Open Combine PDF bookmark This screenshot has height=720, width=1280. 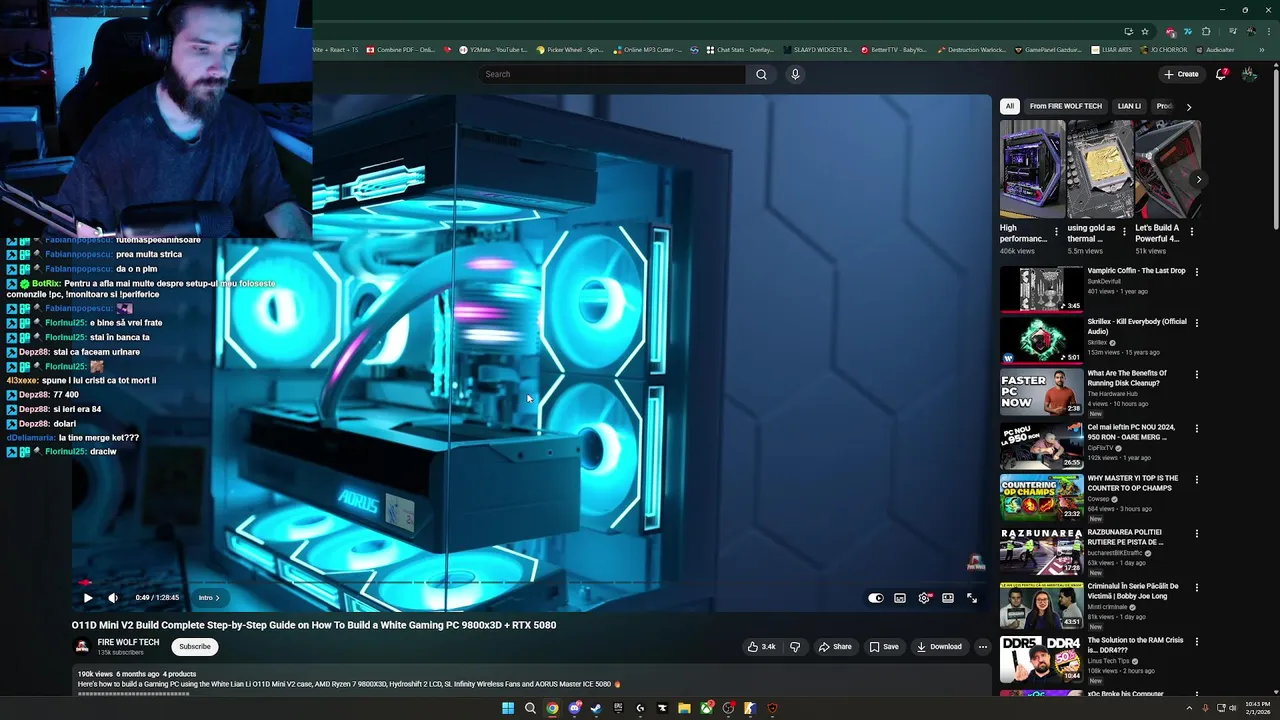tap(401, 49)
